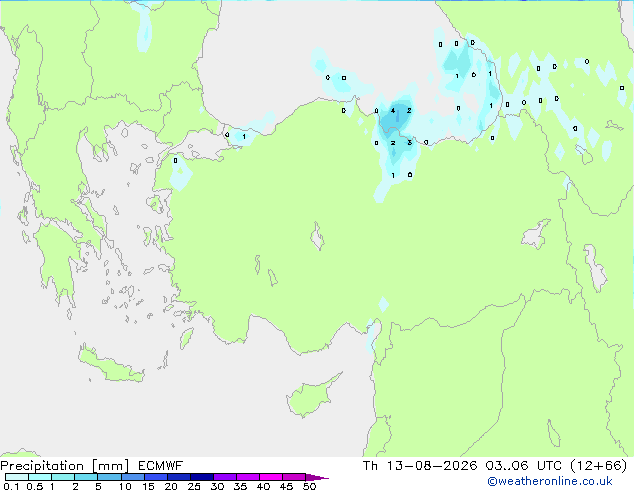Screen dimensions: 634x490
Task: Choose the 30 mm purple legend swatch
Action: [x=224, y=477]
